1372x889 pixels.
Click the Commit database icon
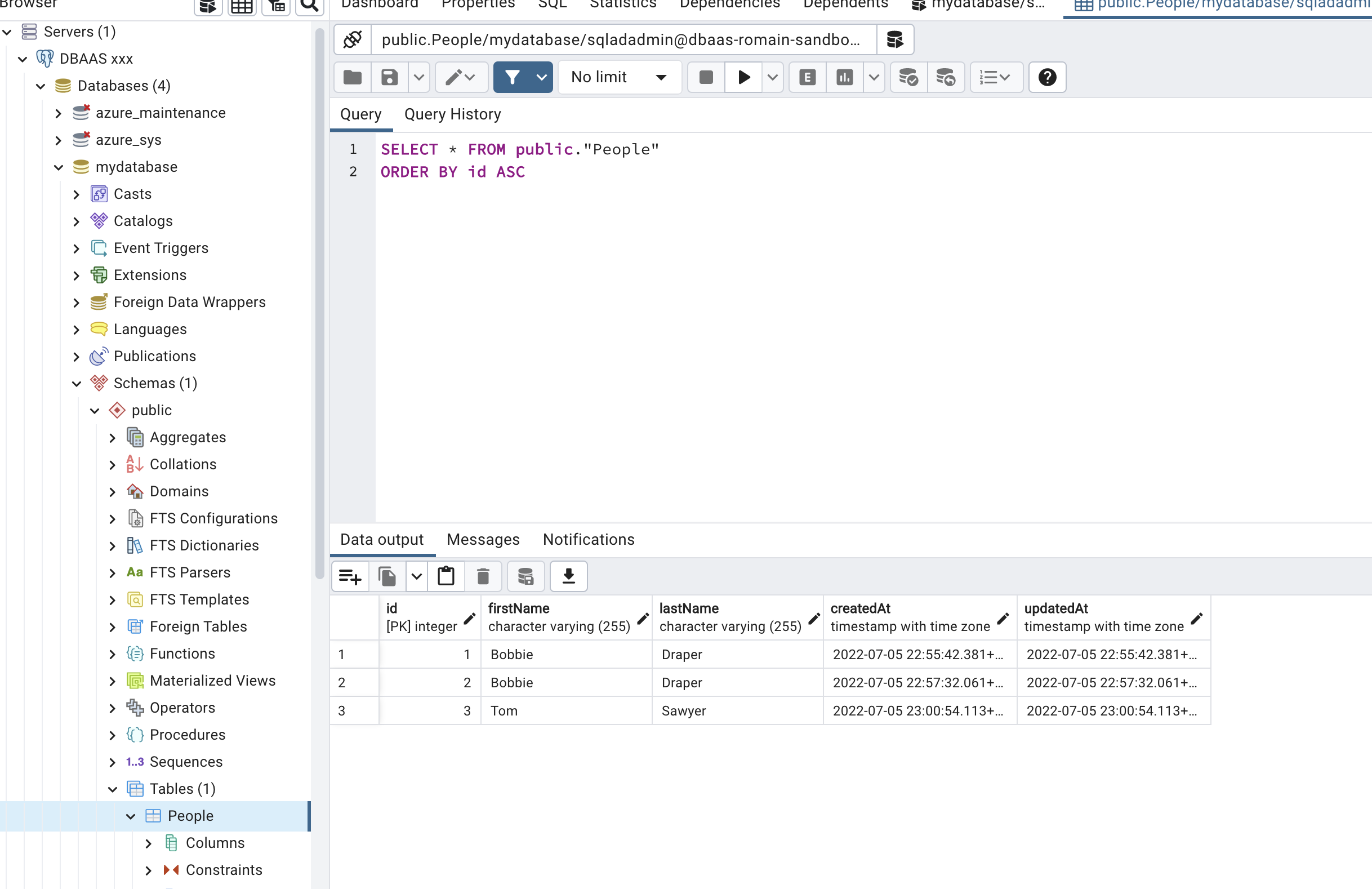tap(908, 77)
